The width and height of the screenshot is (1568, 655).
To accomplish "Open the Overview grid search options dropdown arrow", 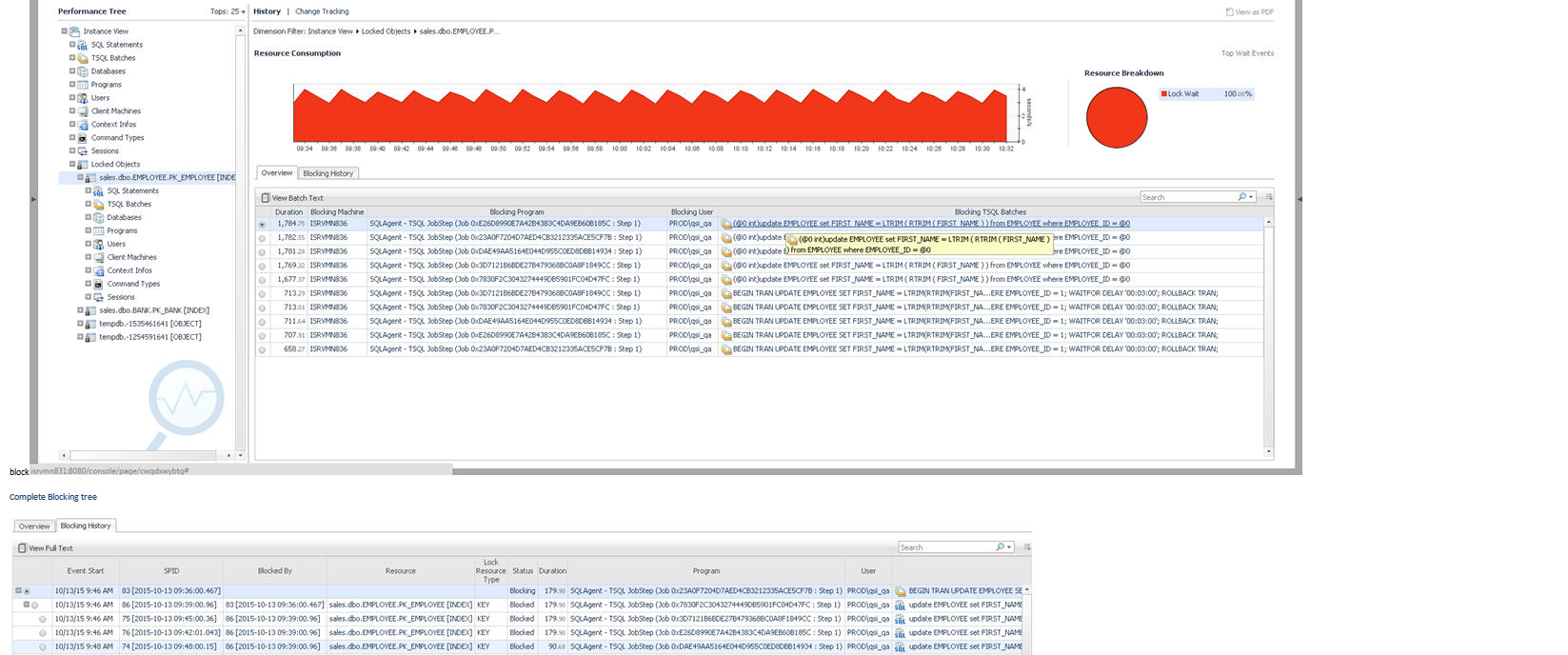I will (1251, 197).
